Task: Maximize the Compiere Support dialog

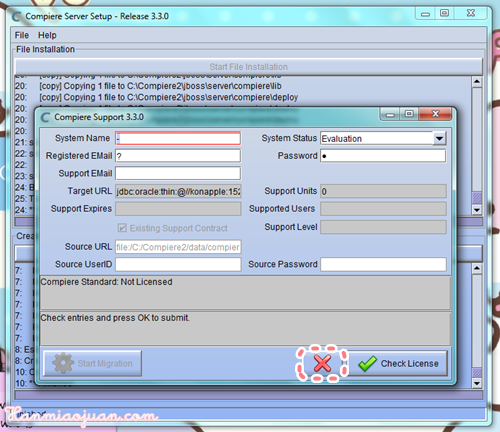Action: click(x=409, y=114)
